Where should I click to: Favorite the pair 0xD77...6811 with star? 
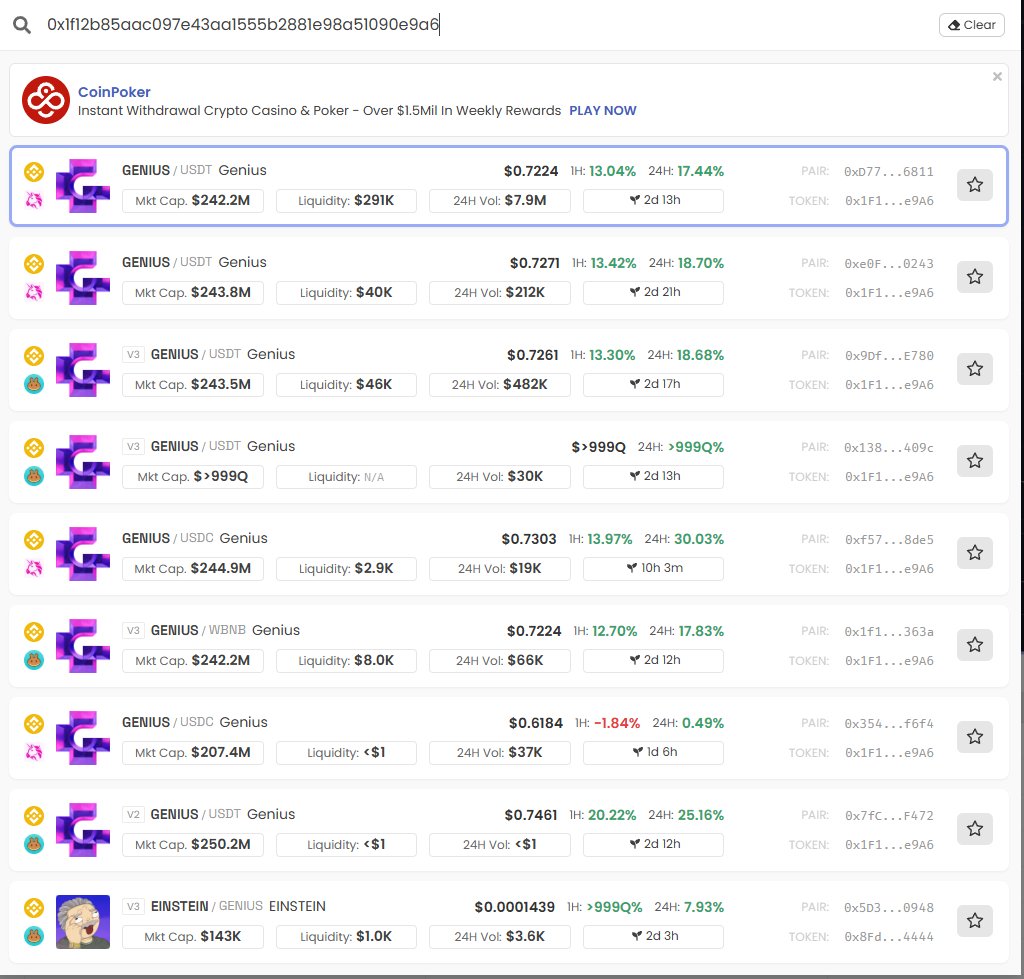click(x=974, y=185)
